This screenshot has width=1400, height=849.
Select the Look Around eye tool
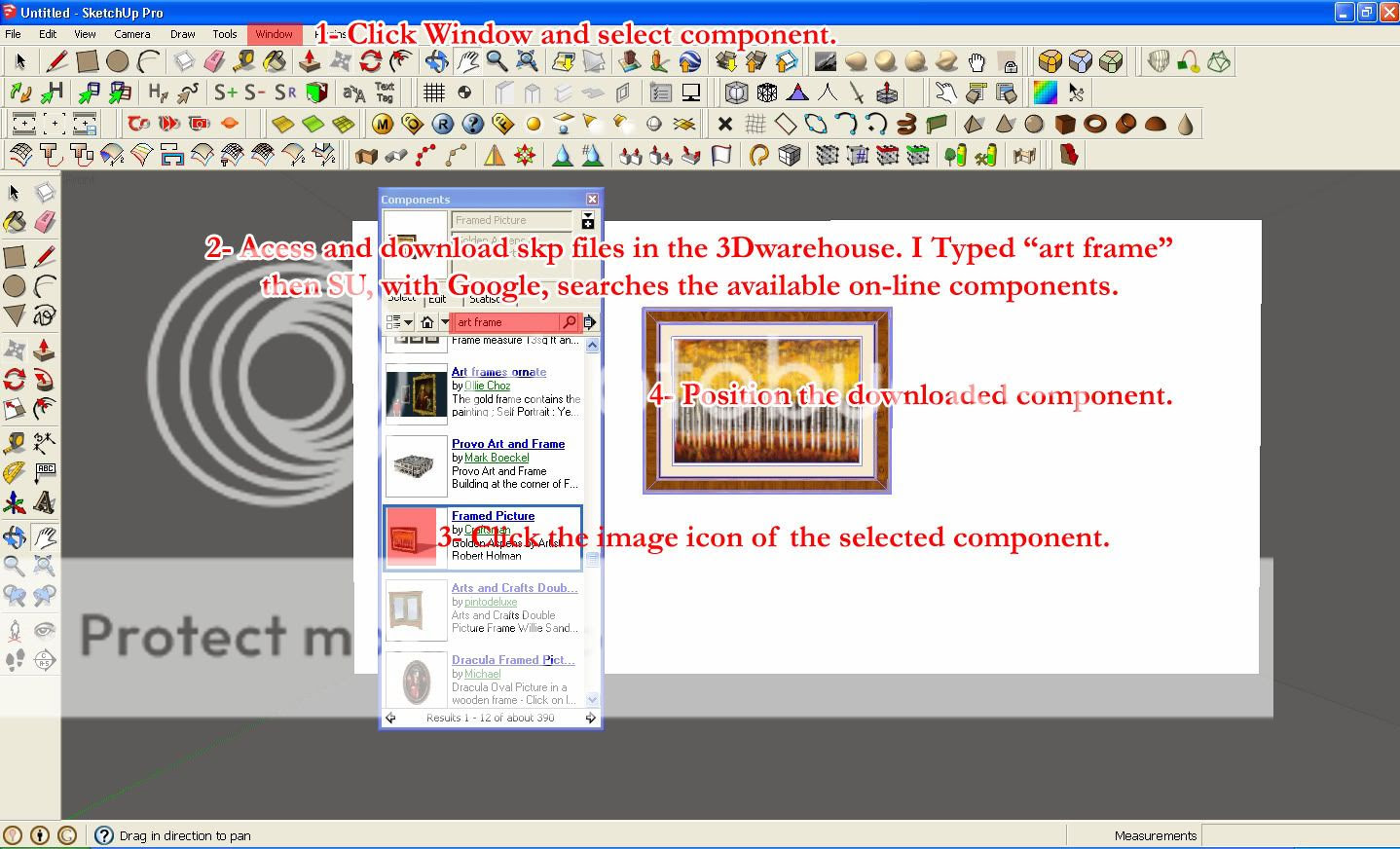click(45, 630)
